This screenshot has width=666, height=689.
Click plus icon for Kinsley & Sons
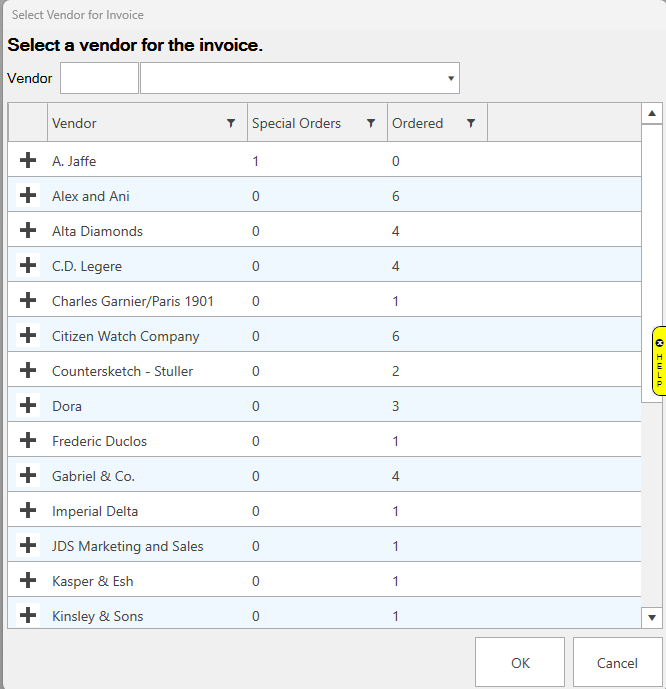[x=28, y=615]
